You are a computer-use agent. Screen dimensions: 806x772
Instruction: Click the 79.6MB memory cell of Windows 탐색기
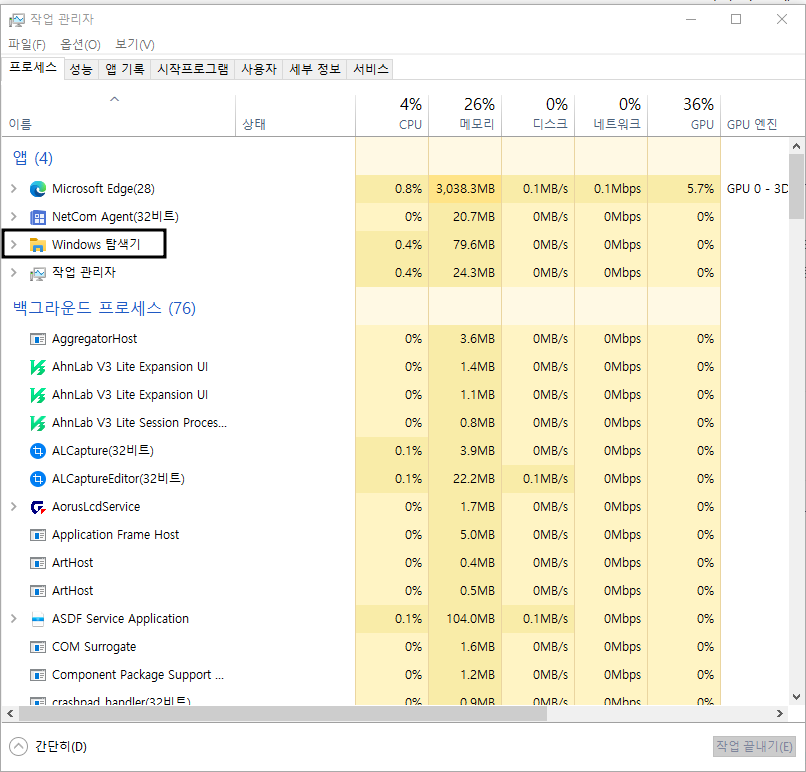(x=465, y=245)
